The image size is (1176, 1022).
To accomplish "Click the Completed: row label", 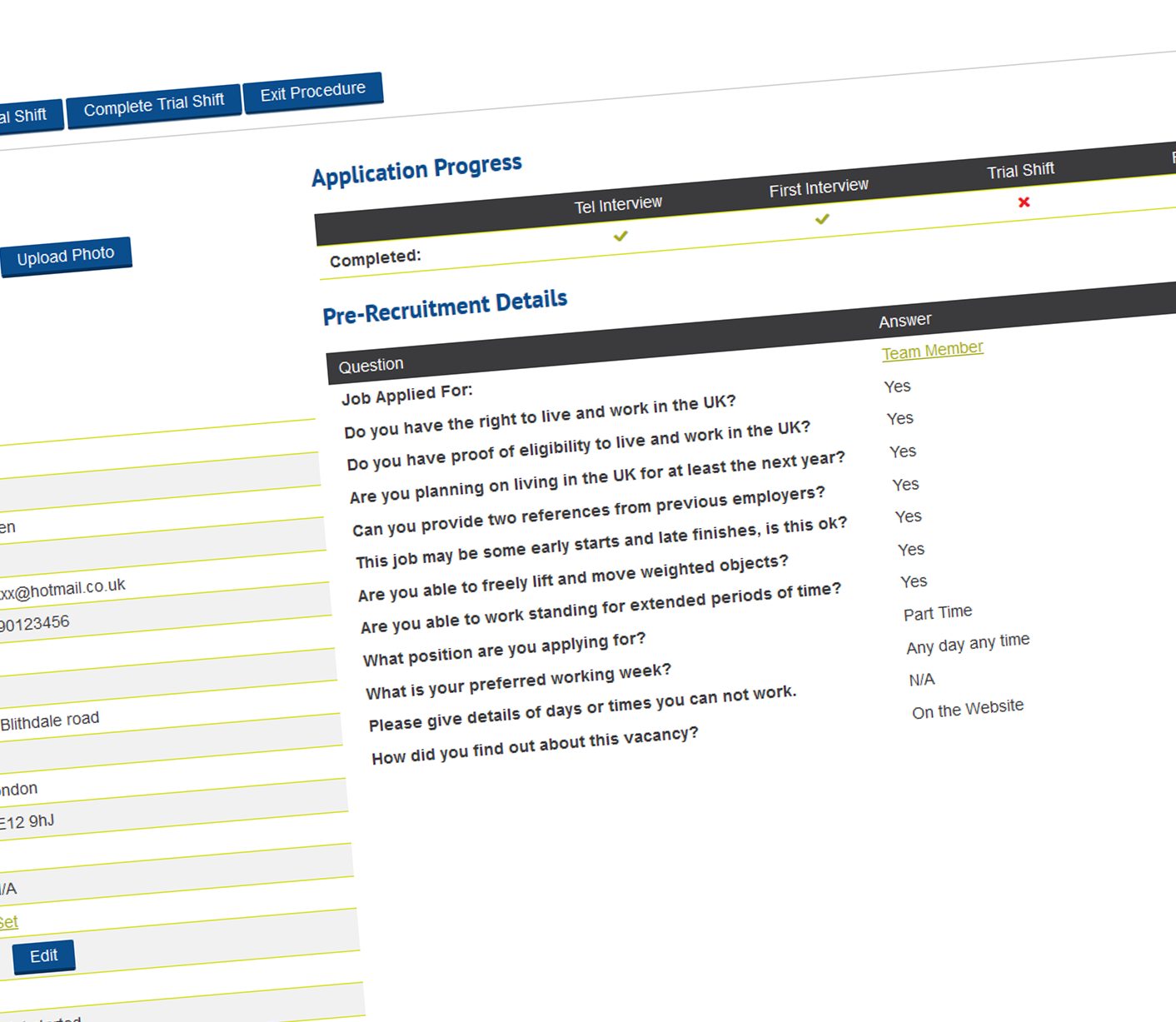I will 375,258.
